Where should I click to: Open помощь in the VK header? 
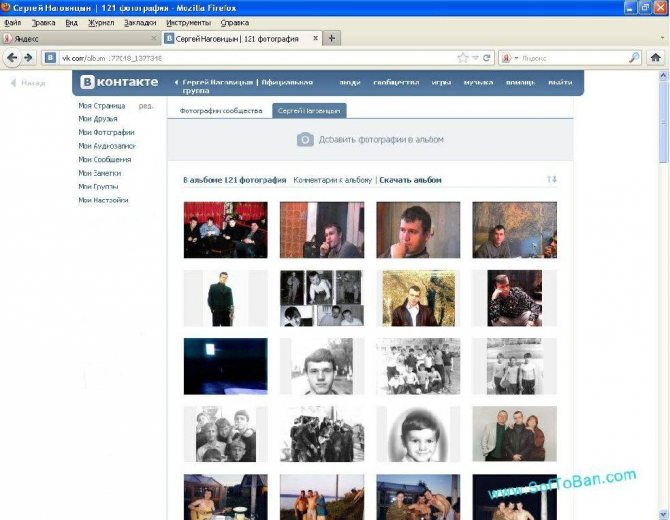tap(520, 82)
